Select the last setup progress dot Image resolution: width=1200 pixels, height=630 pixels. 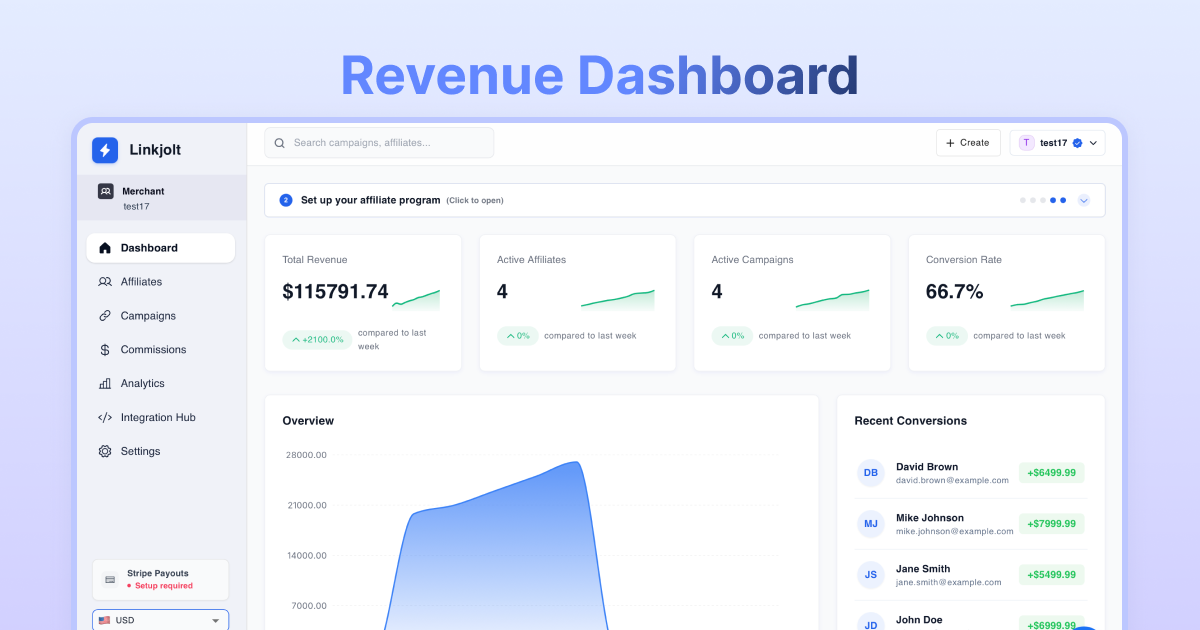[x=1063, y=200]
